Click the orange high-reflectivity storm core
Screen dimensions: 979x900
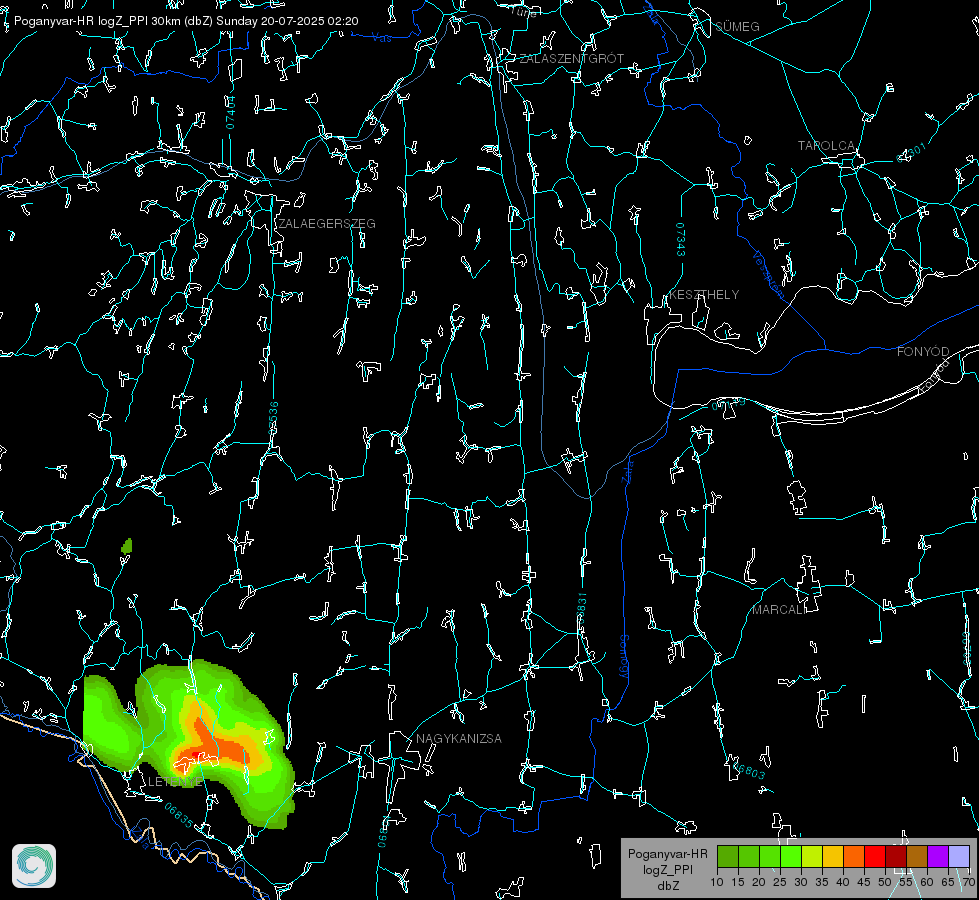tap(214, 749)
